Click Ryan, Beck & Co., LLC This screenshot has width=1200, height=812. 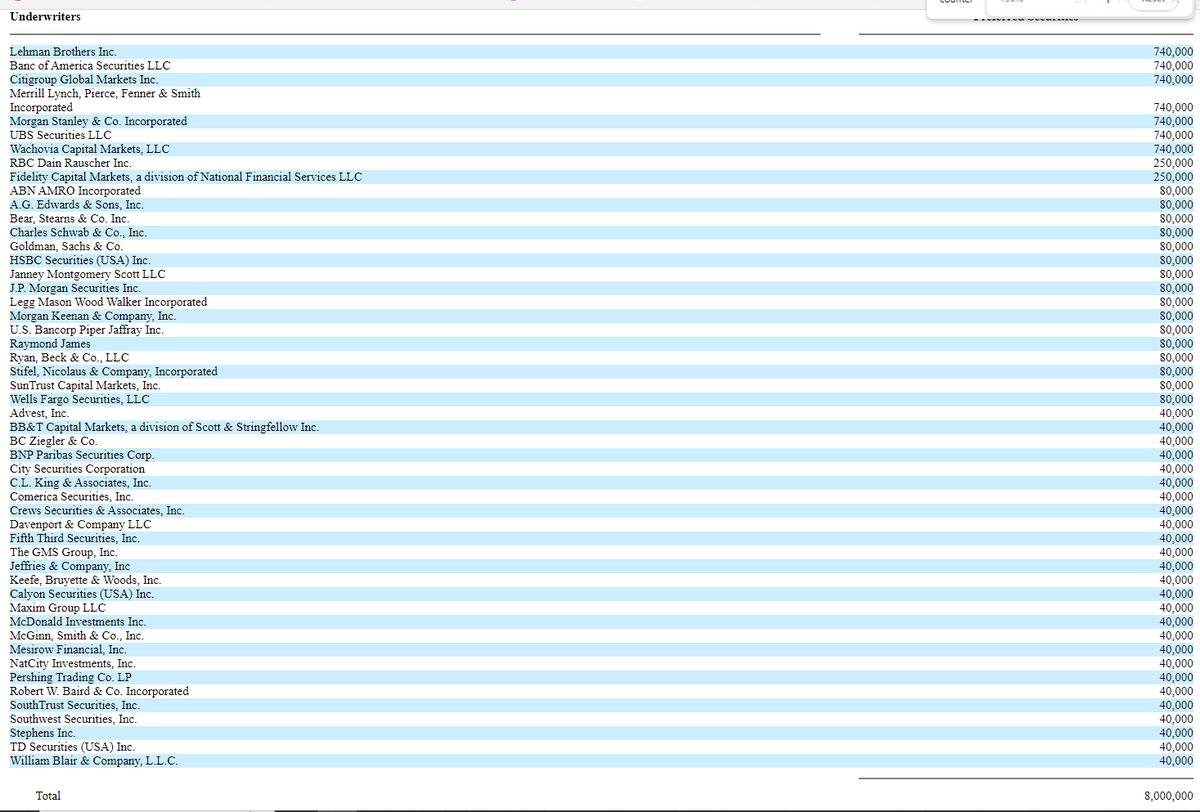pyautogui.click(x=69, y=358)
